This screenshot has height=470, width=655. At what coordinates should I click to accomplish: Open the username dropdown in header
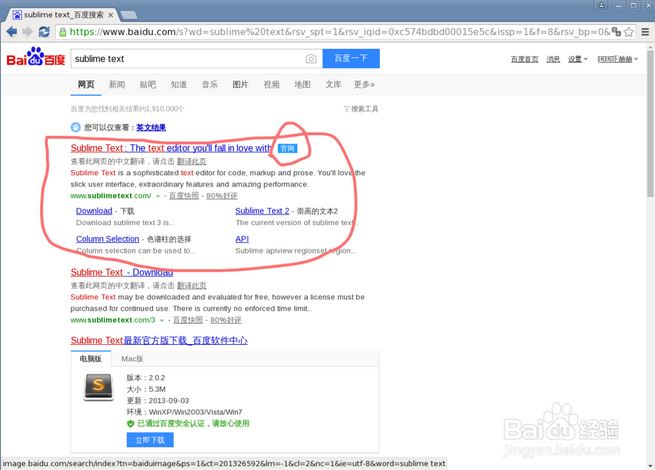(617, 59)
